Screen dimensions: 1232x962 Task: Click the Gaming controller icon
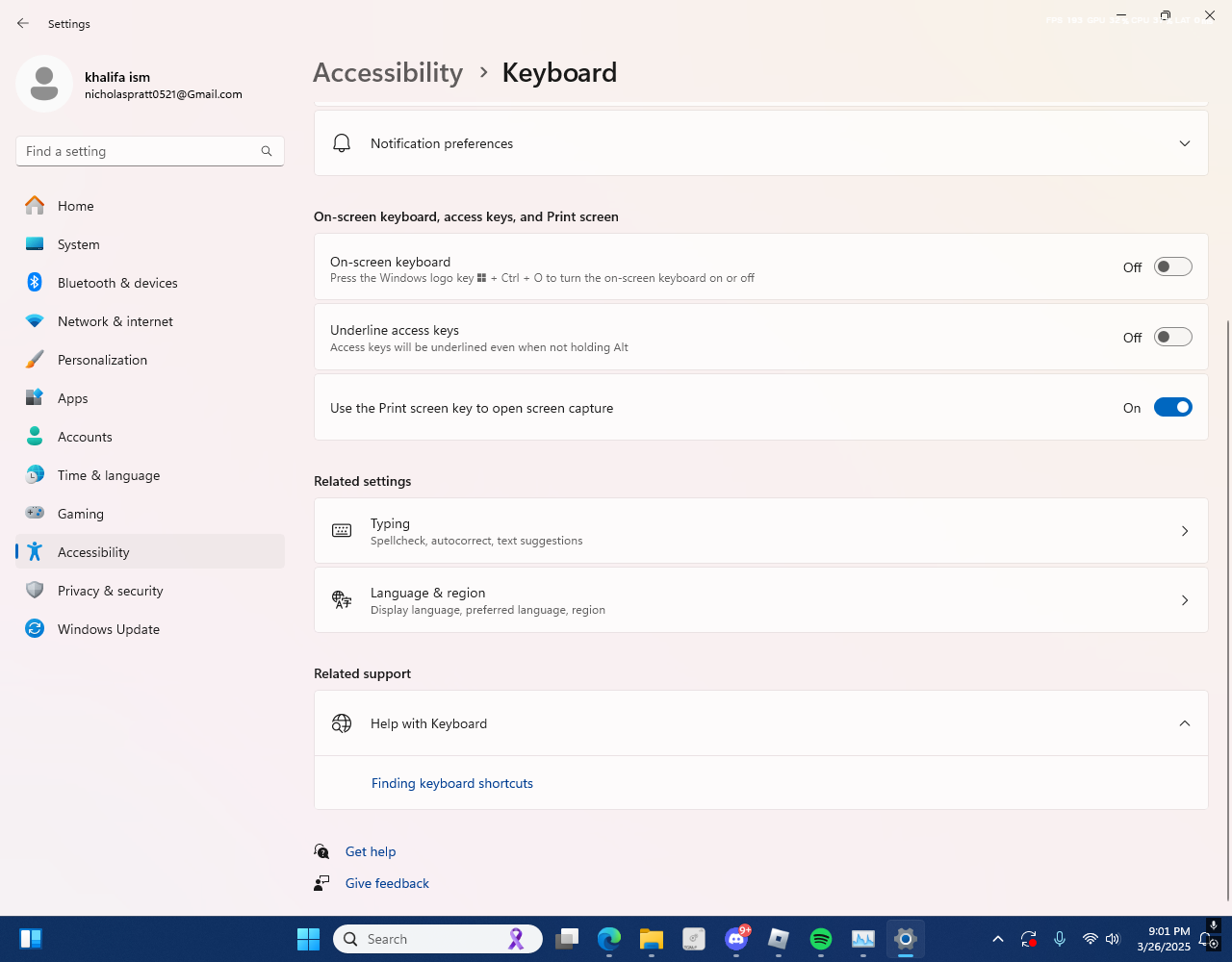click(x=35, y=514)
